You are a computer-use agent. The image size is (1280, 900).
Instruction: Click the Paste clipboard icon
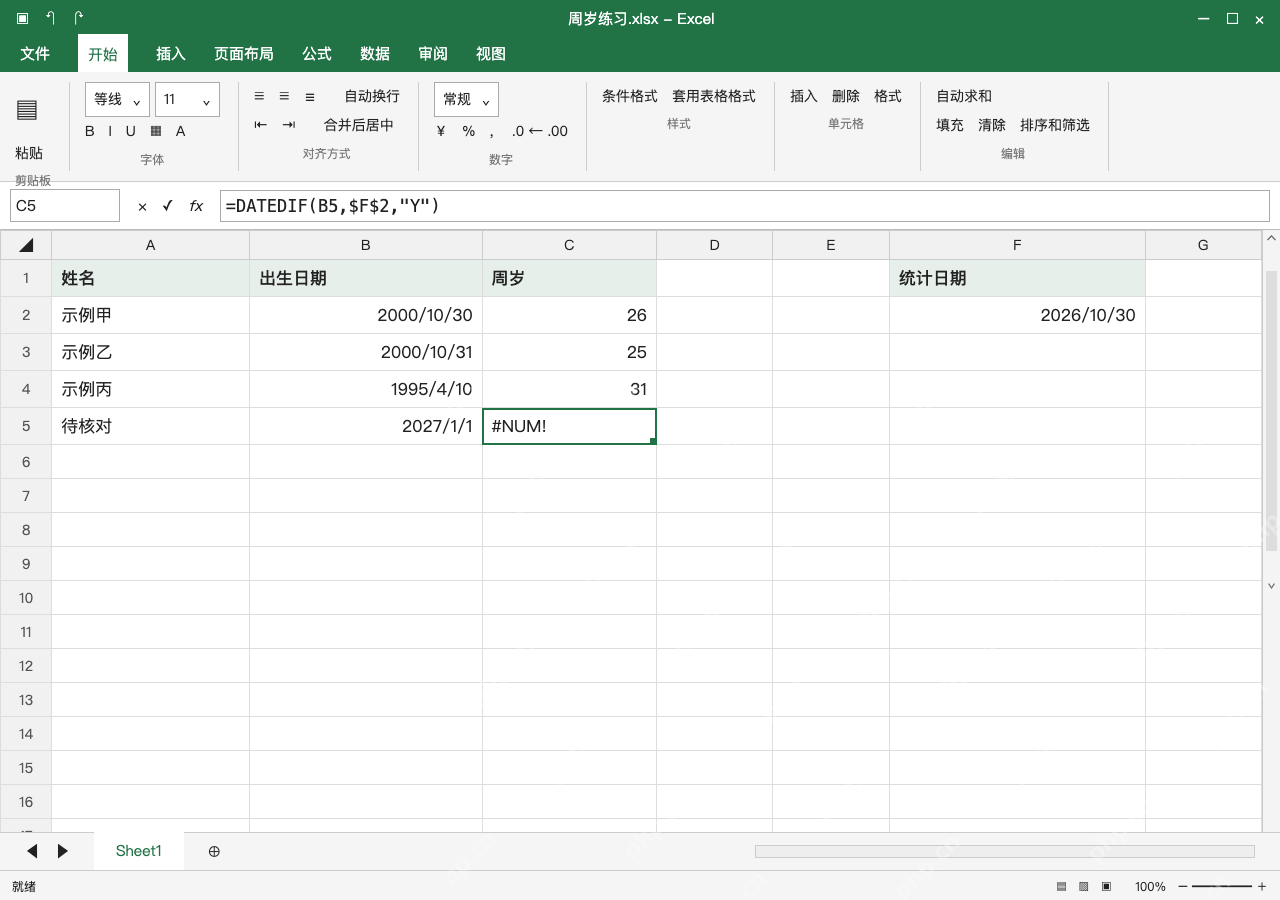tap(27, 110)
